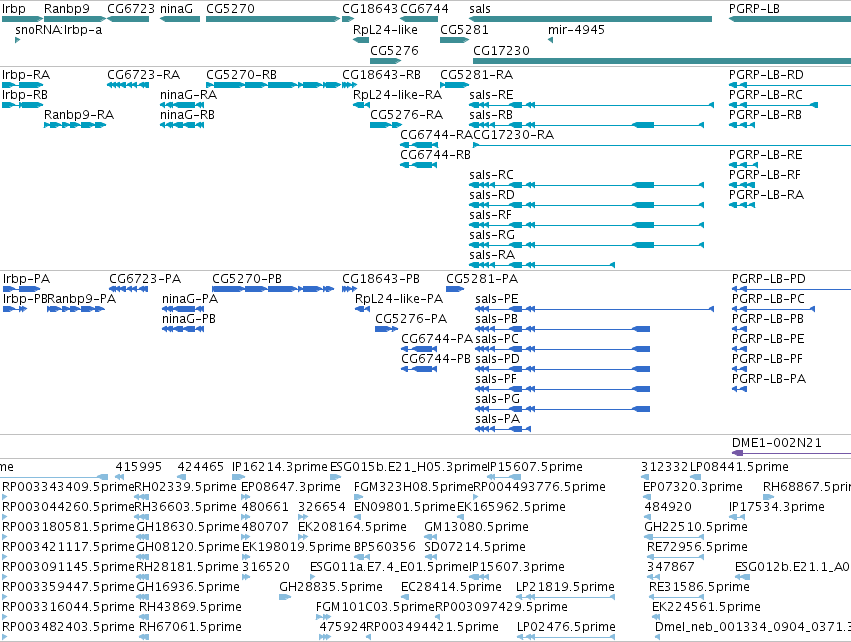Click the CG5281 gene label
This screenshot has width=851, height=642.
coord(464,30)
